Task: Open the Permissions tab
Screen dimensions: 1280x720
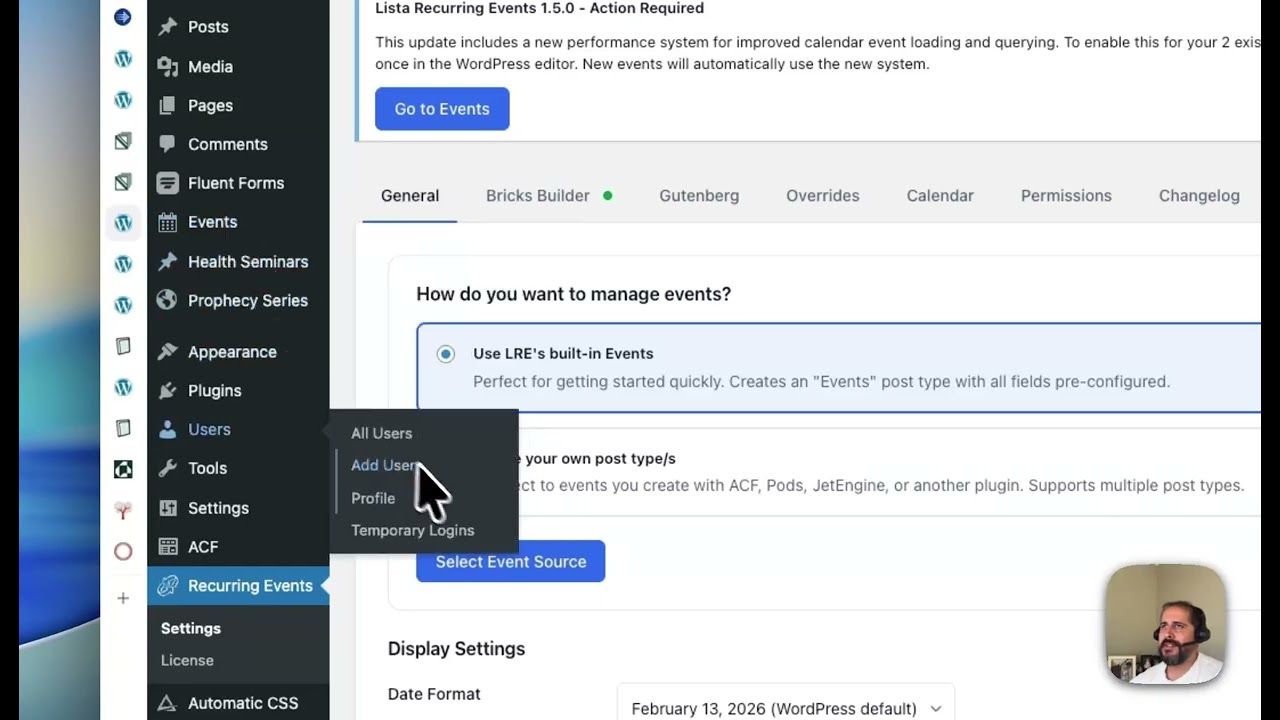Action: coord(1066,196)
